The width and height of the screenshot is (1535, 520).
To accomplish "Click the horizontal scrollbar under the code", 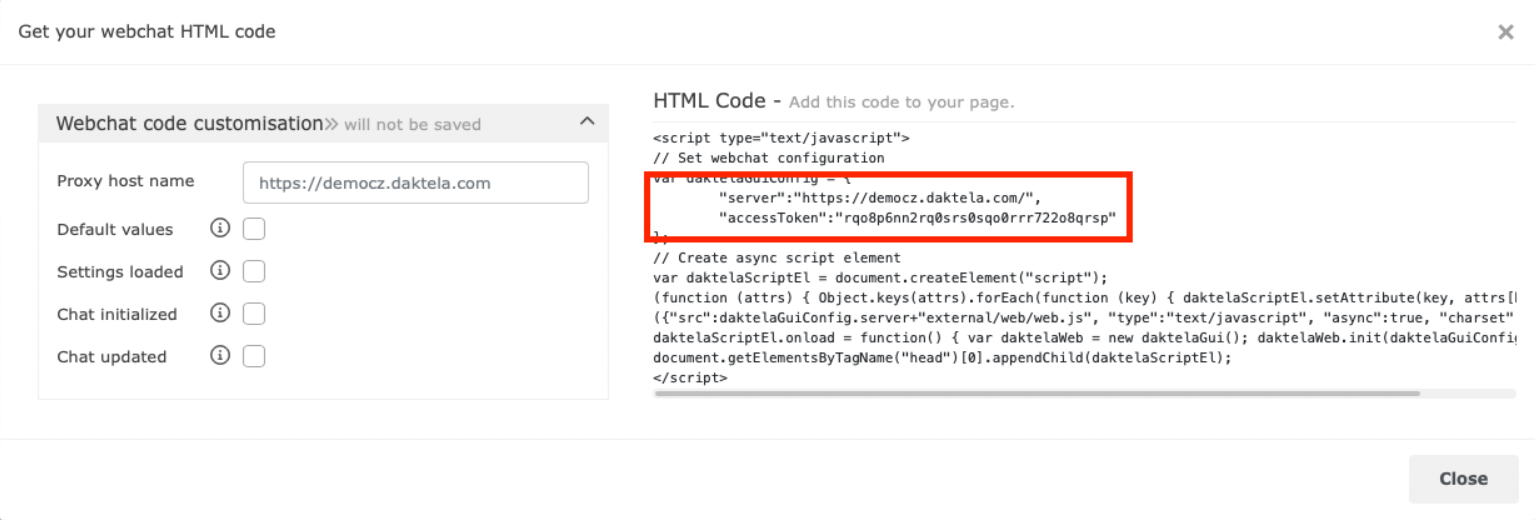I will point(1036,393).
